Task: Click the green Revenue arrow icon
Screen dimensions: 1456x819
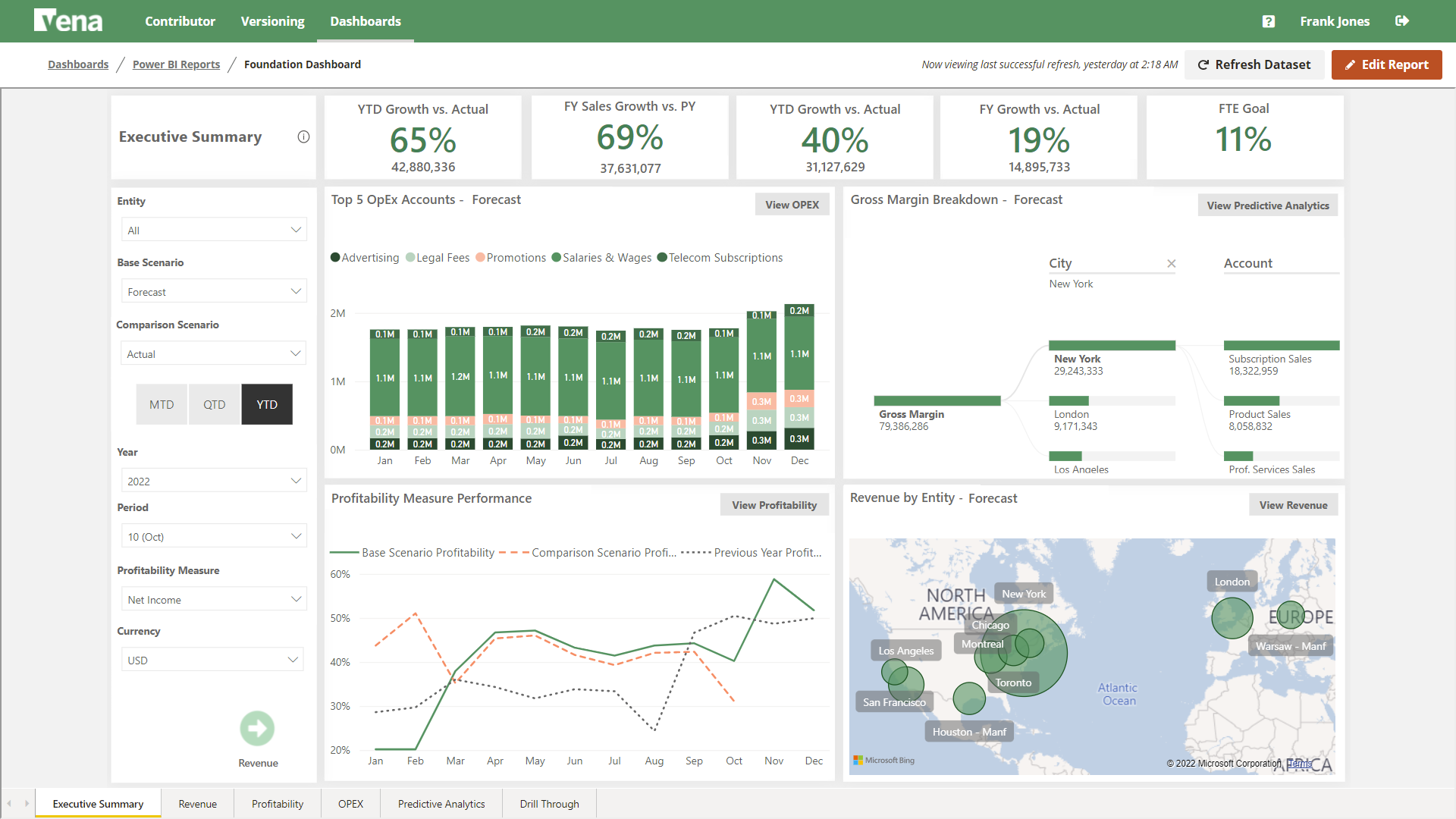Action: tap(257, 728)
